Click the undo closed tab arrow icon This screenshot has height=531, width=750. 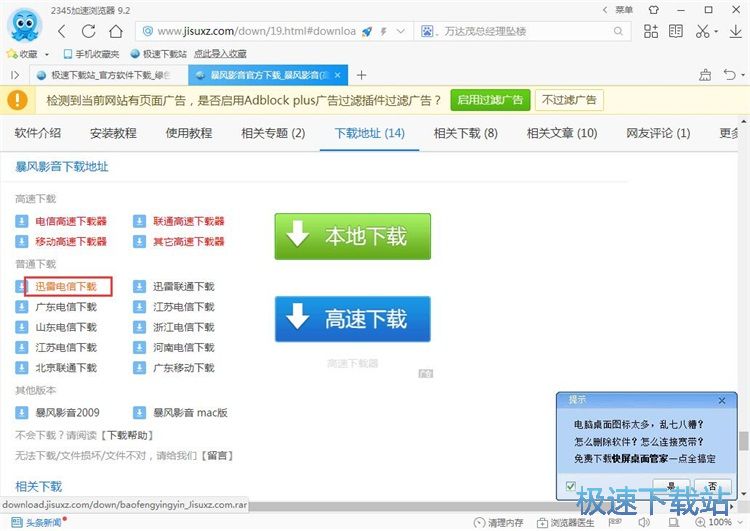(729, 75)
